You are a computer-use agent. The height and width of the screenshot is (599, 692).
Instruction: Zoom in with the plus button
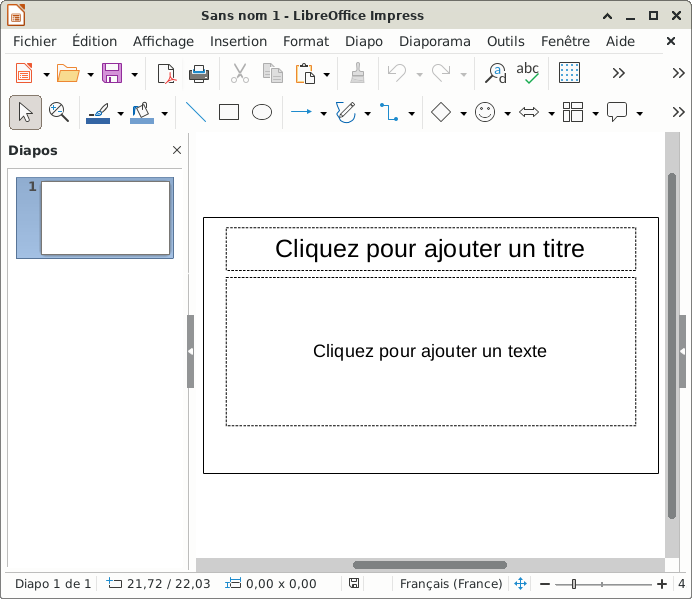point(662,584)
